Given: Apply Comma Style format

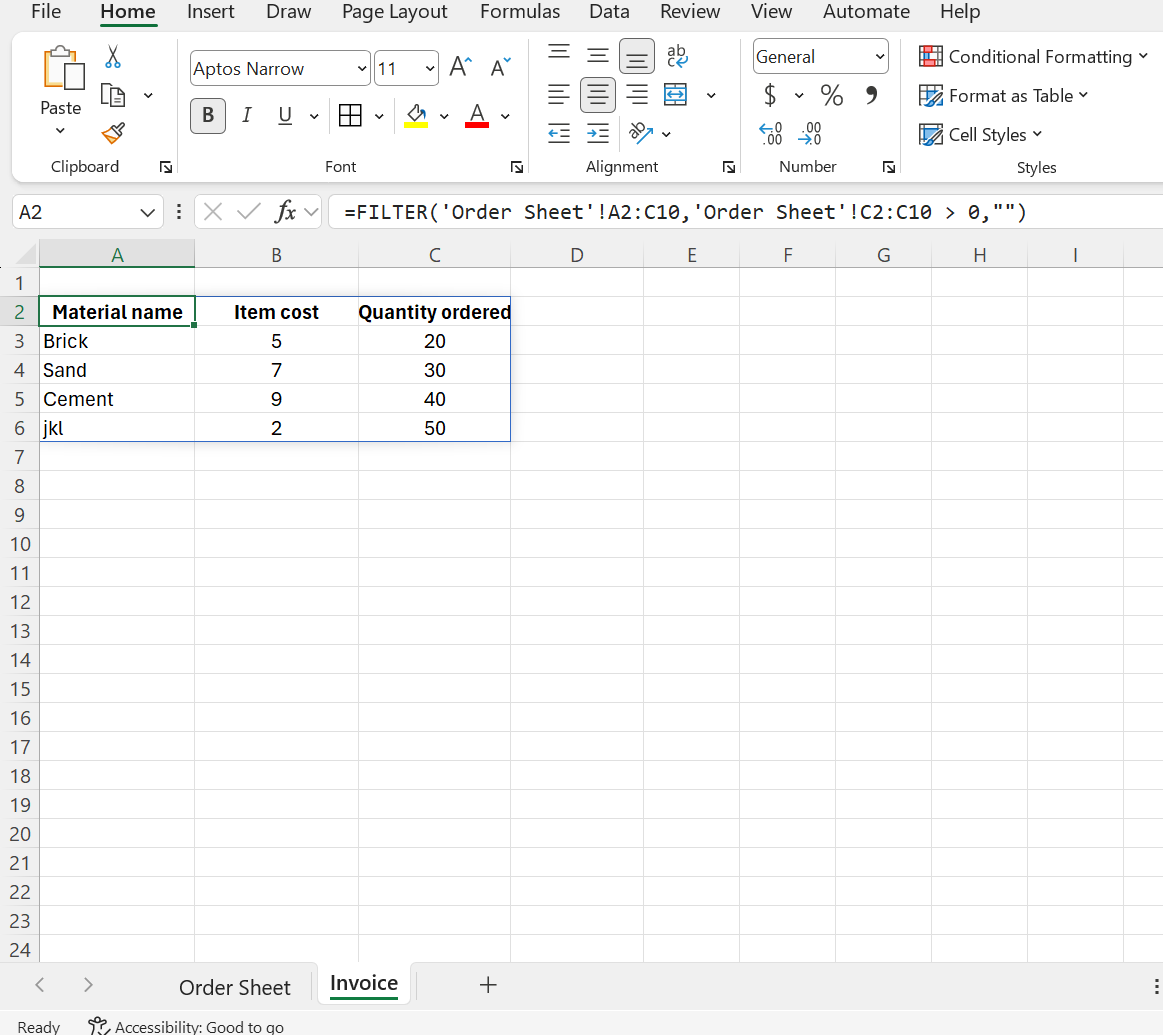Looking at the screenshot, I should (871, 95).
